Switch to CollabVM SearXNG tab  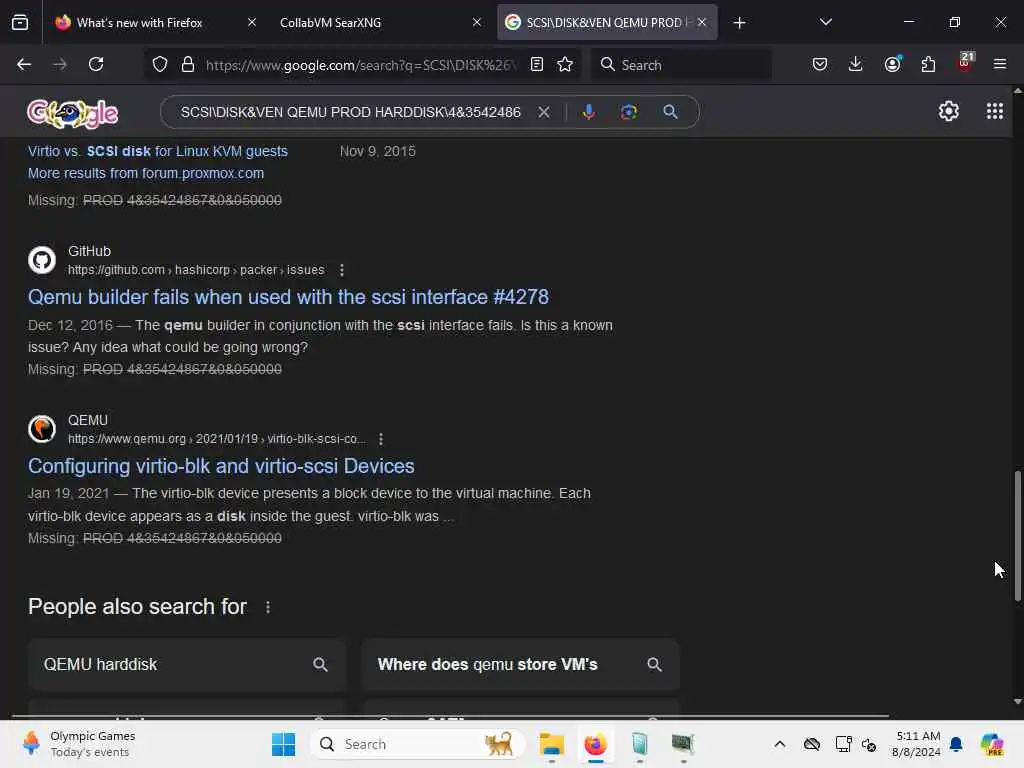click(x=381, y=22)
